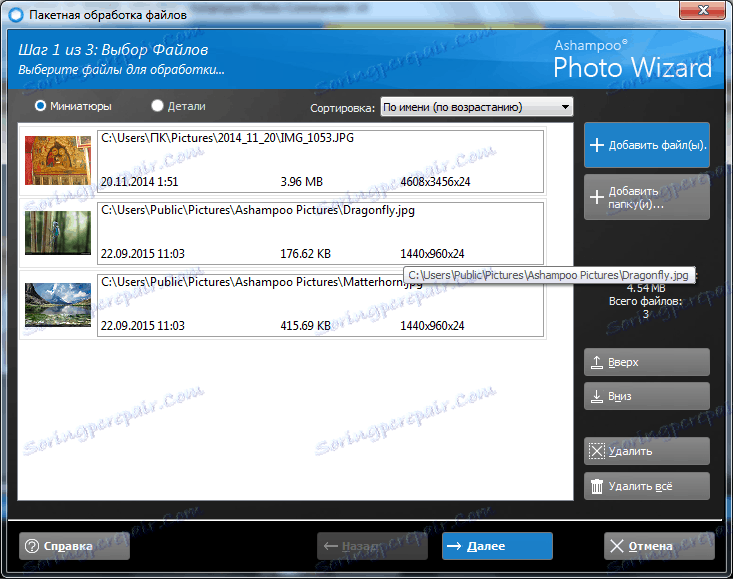Image resolution: width=733 pixels, height=579 pixels.
Task: Click the plus icon on Добавить папку(и)
Action: [x=596, y=197]
